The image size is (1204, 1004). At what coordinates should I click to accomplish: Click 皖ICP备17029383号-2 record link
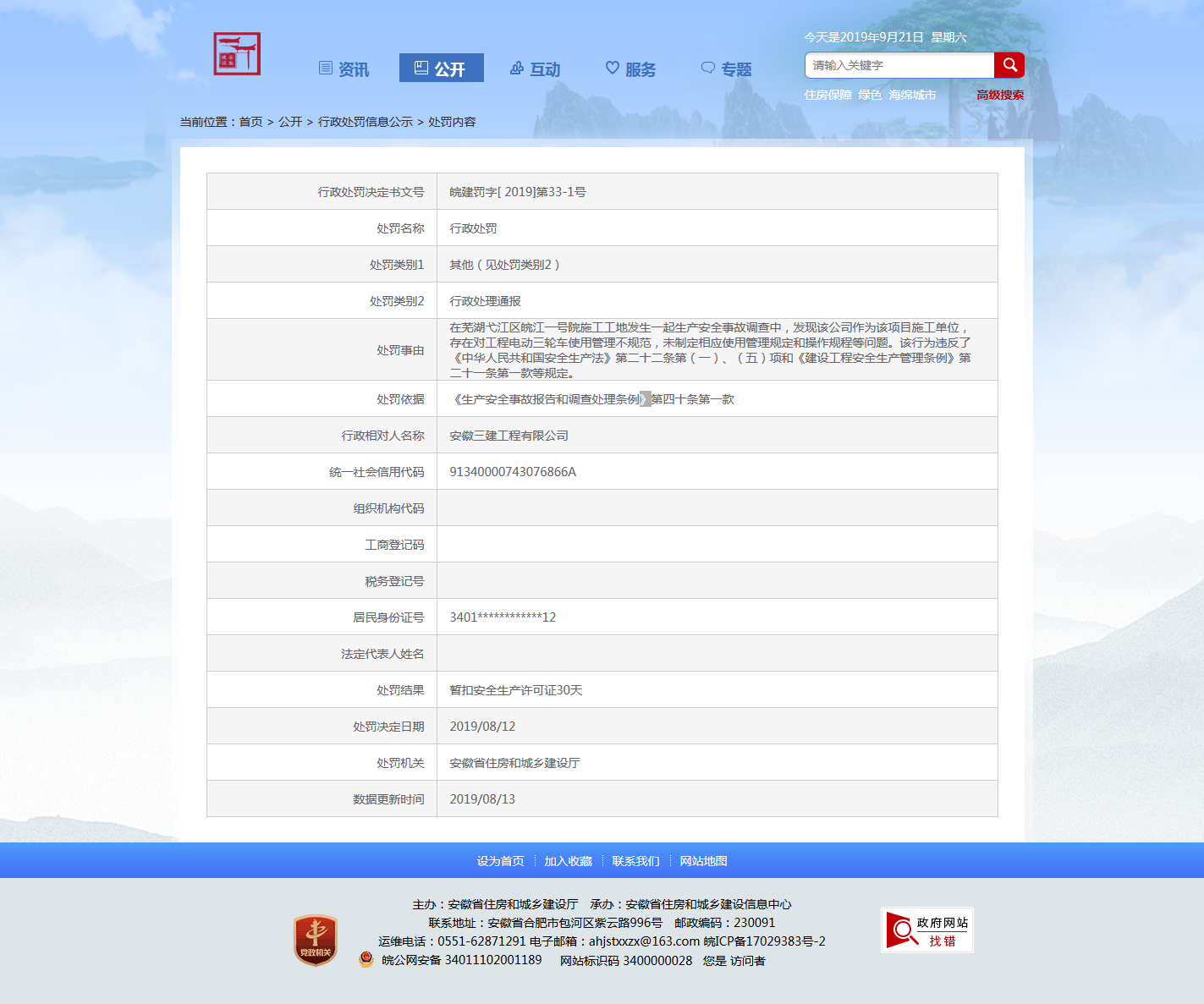tap(764, 941)
